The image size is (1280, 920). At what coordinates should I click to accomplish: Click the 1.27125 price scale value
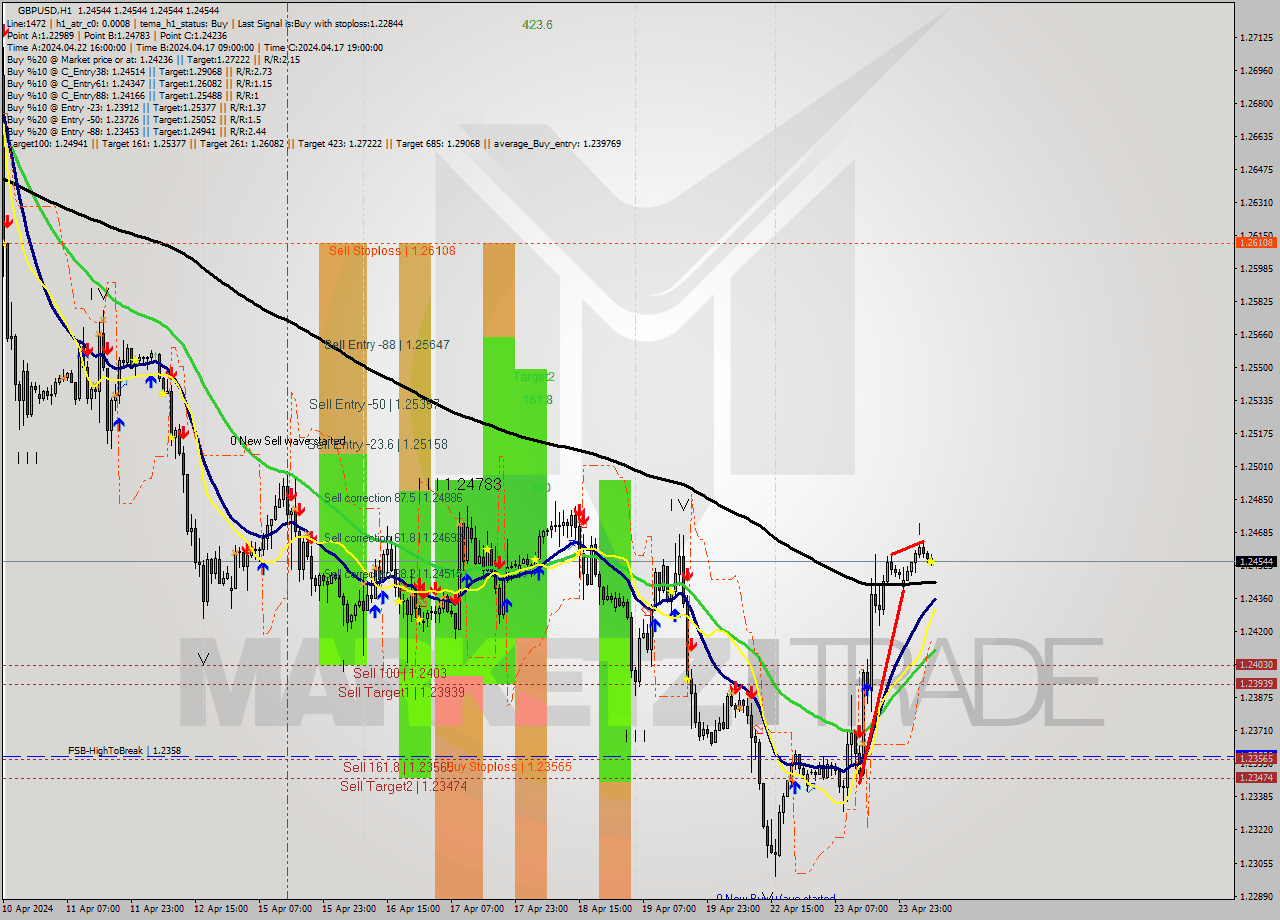pos(1255,38)
